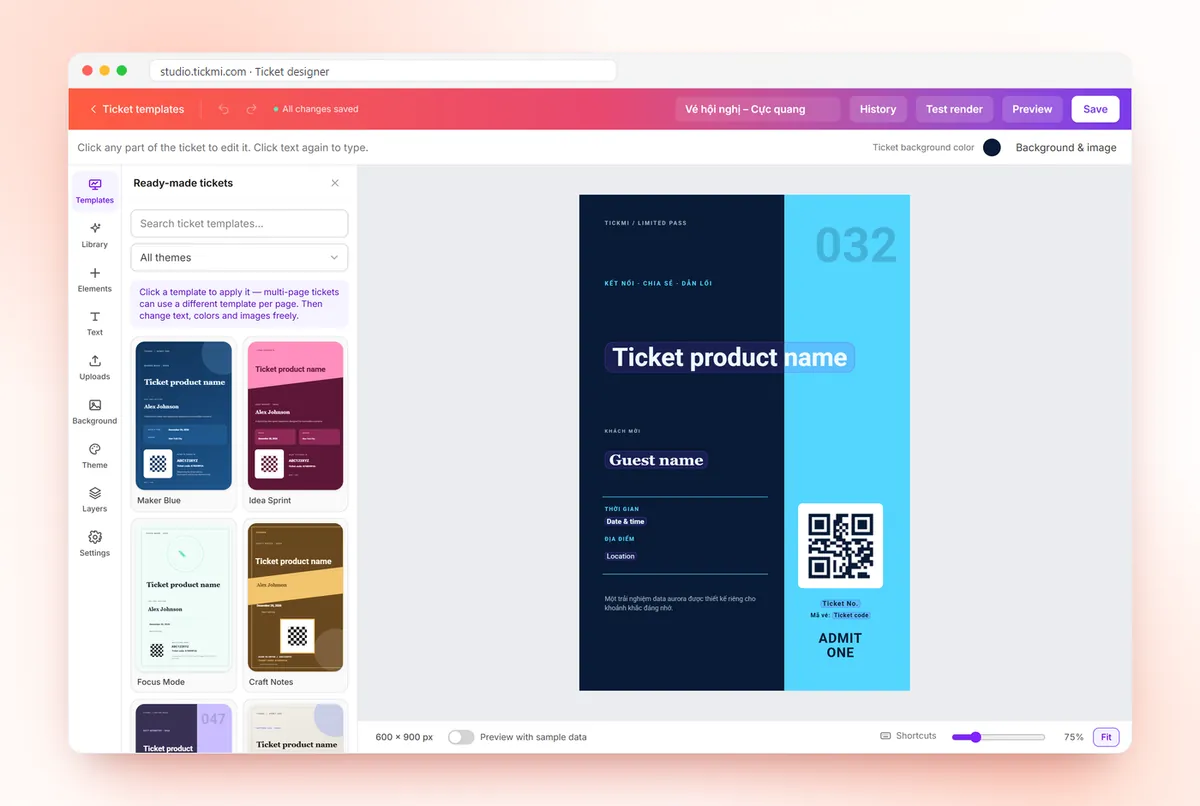
Task: Apply the purple template numbered 047
Action: [184, 728]
